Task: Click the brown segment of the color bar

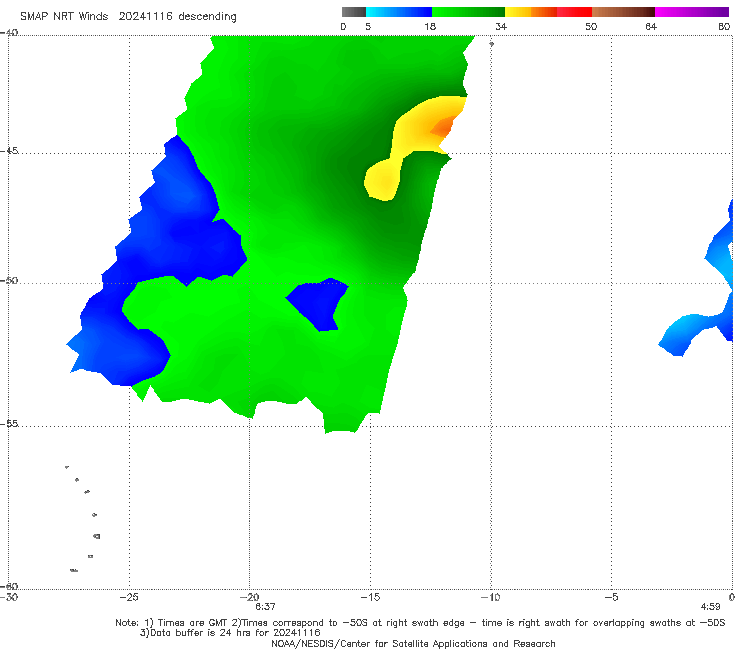Action: [x=623, y=12]
